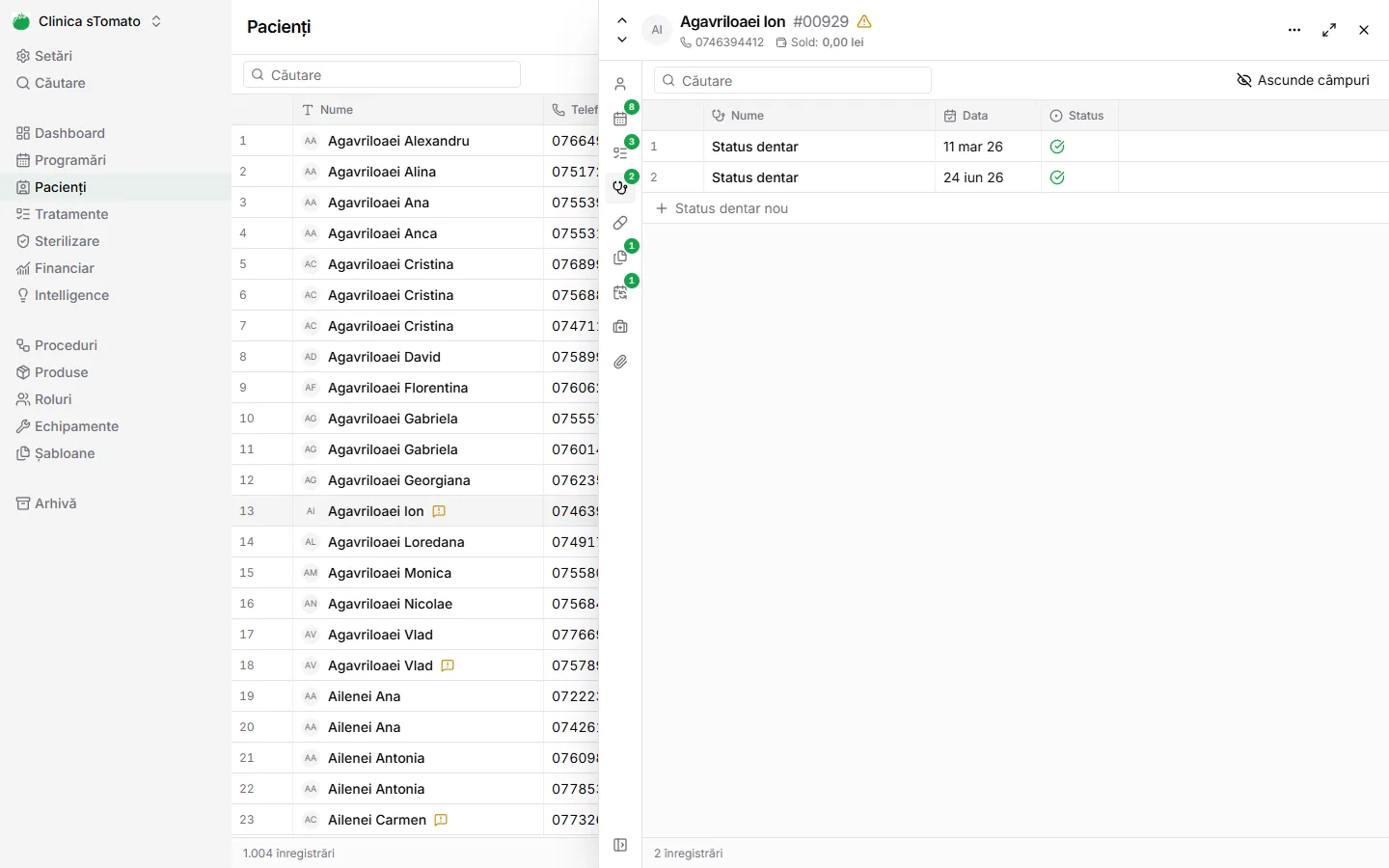Select the stethoscope dental status tab
Viewport: 1389px width, 868px height.
point(620,188)
